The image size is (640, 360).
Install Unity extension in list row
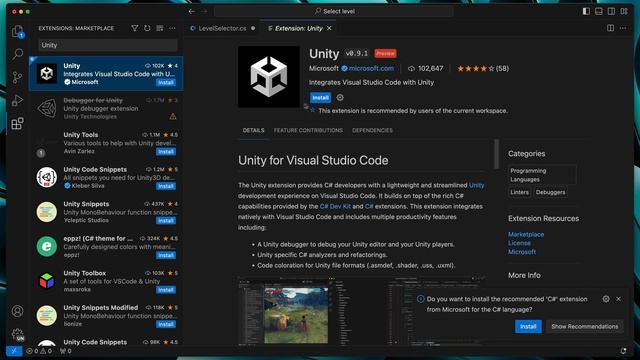166,82
